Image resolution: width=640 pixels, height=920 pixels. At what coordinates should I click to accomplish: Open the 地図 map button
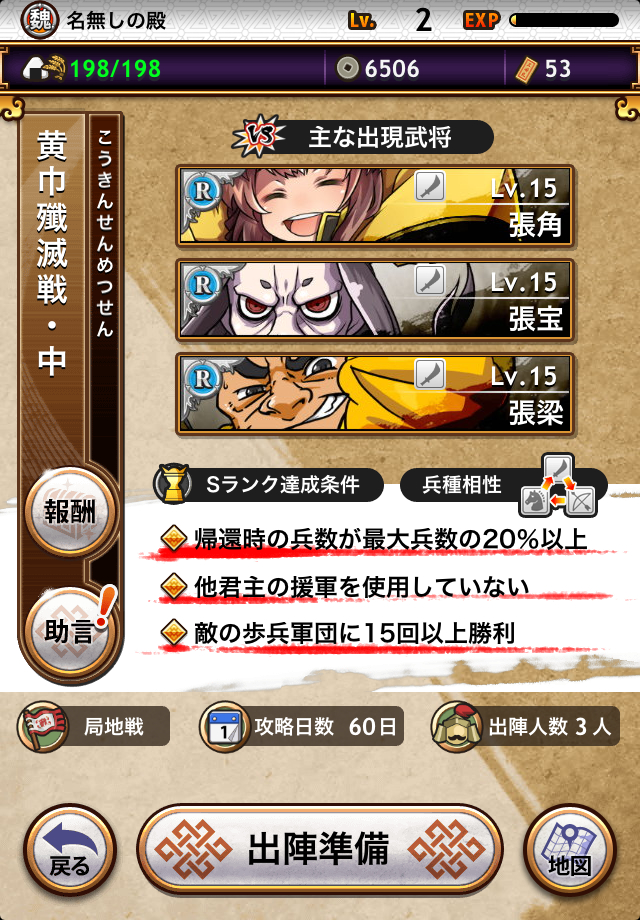pos(570,850)
